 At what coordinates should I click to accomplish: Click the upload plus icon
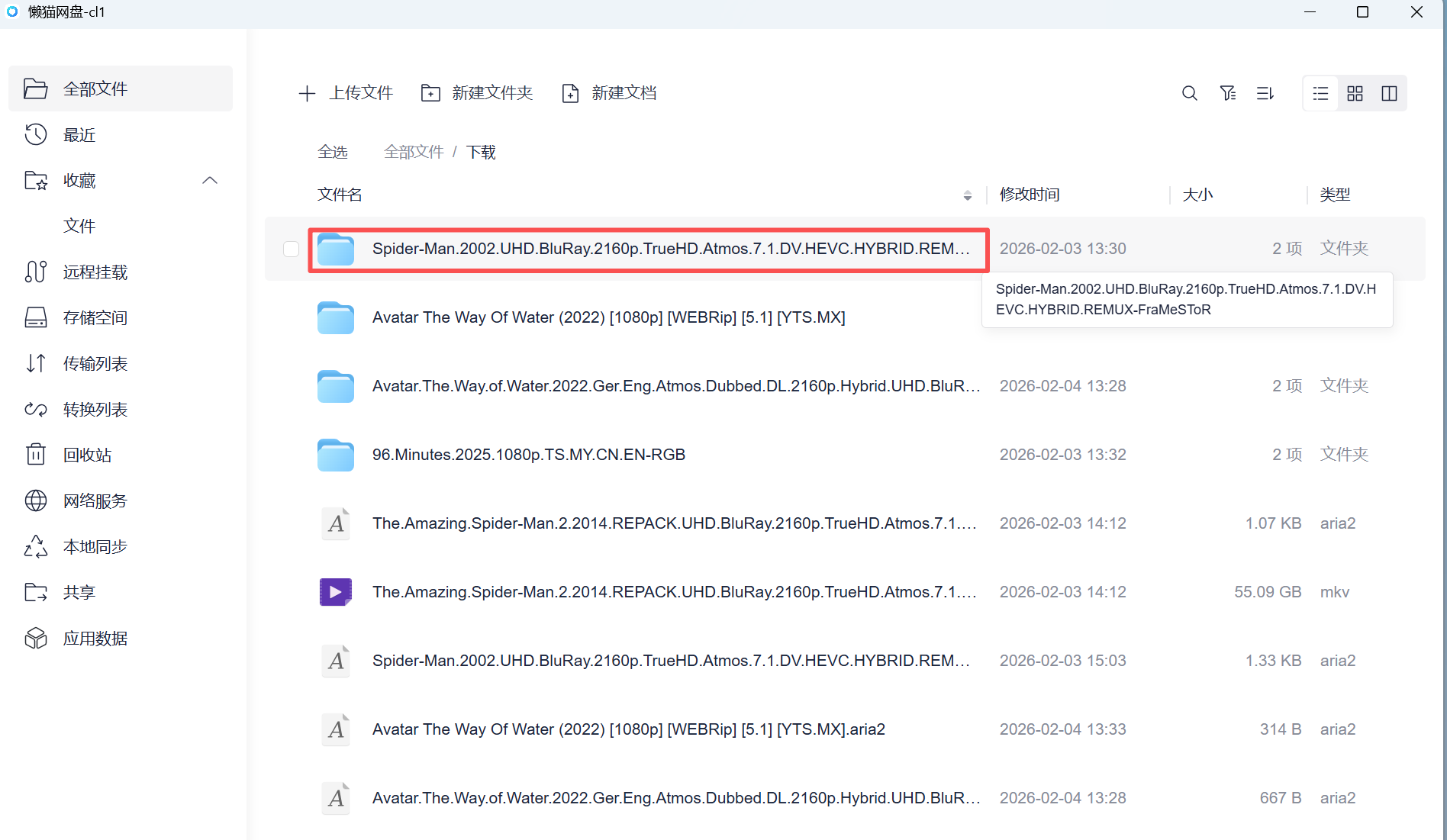point(307,93)
